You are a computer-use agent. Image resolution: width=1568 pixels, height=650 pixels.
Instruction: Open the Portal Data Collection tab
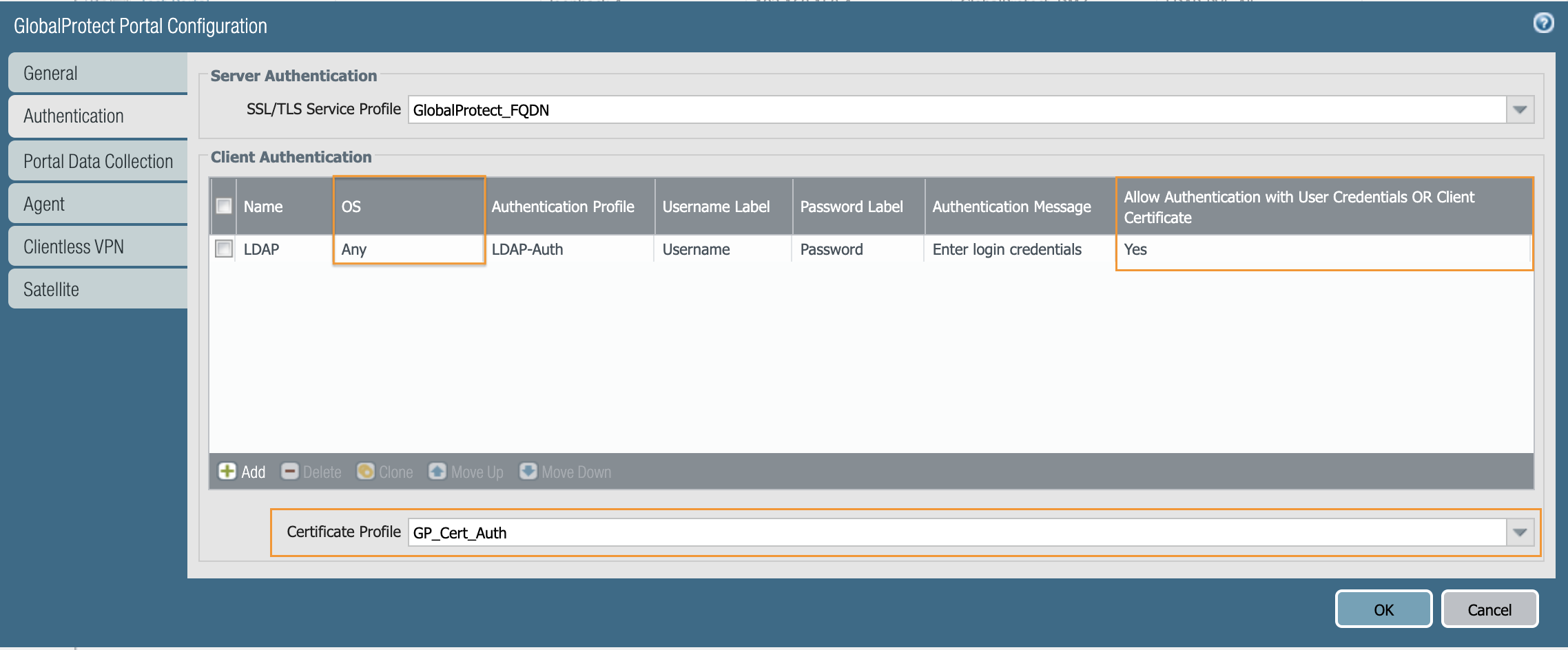(x=97, y=160)
